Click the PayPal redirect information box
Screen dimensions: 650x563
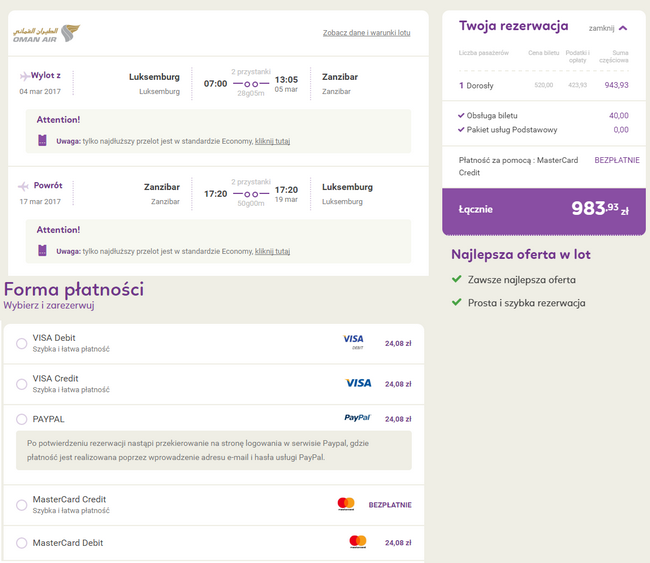pyautogui.click(x=214, y=450)
